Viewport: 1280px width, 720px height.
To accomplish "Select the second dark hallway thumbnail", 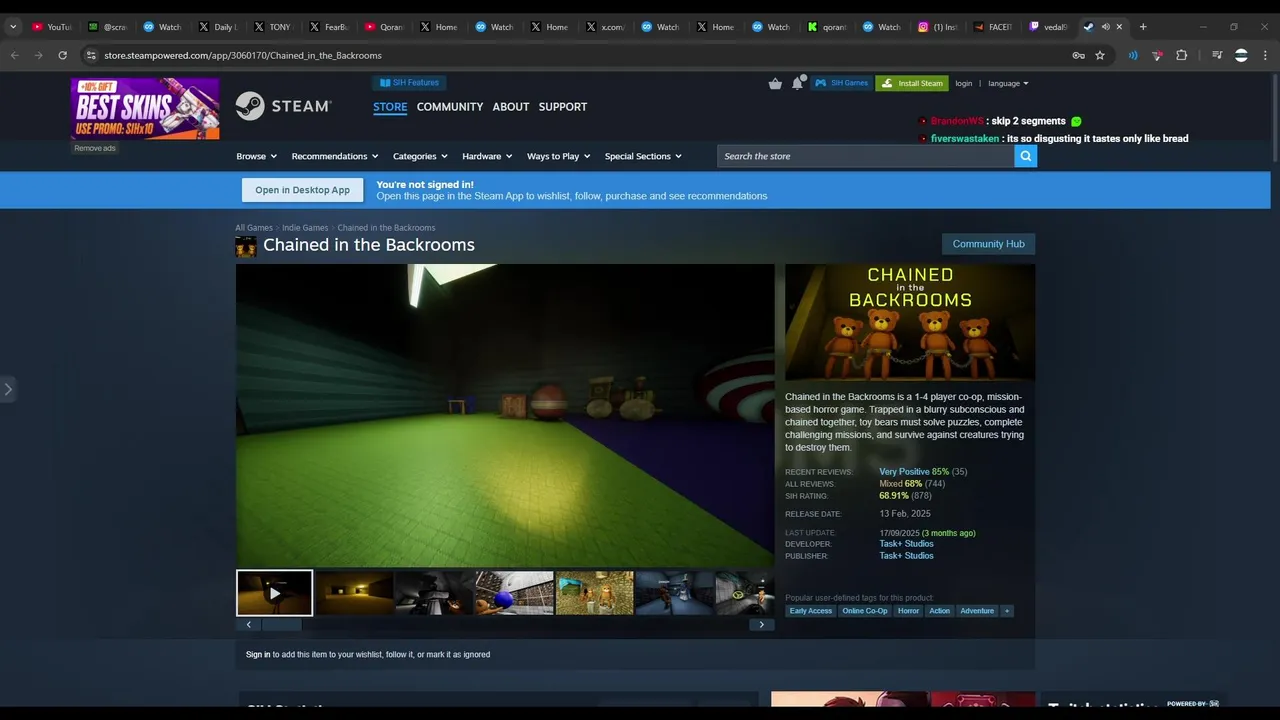I will point(354,593).
